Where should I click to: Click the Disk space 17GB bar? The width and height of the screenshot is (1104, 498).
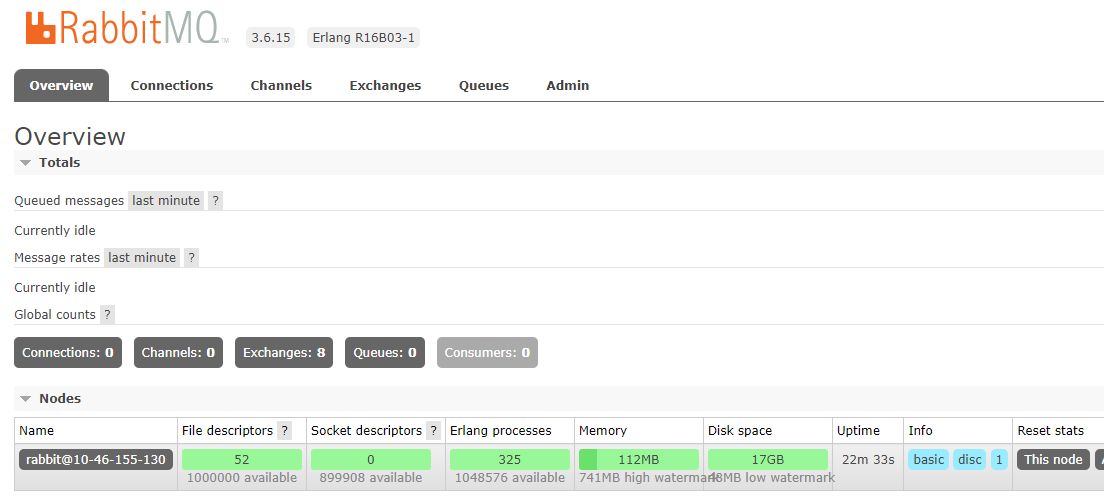pyautogui.click(x=767, y=459)
